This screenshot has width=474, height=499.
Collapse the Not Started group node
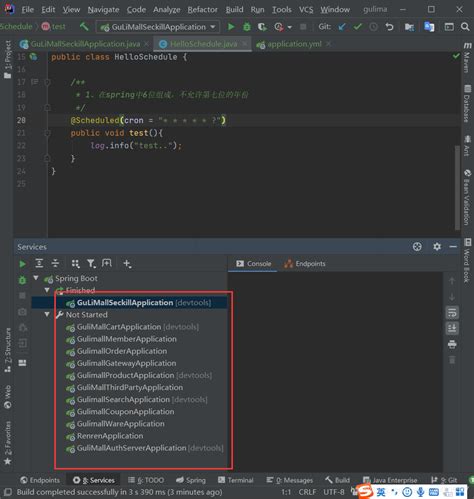(x=47, y=314)
